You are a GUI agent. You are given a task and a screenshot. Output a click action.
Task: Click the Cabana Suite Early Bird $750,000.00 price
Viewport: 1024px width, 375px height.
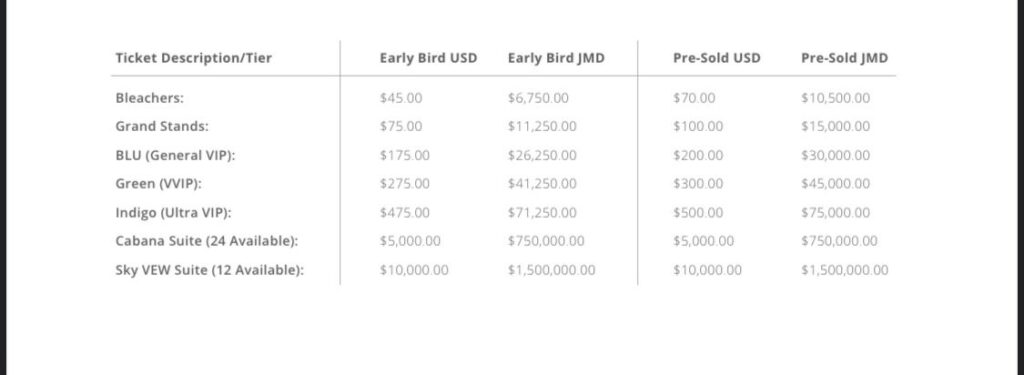point(546,241)
